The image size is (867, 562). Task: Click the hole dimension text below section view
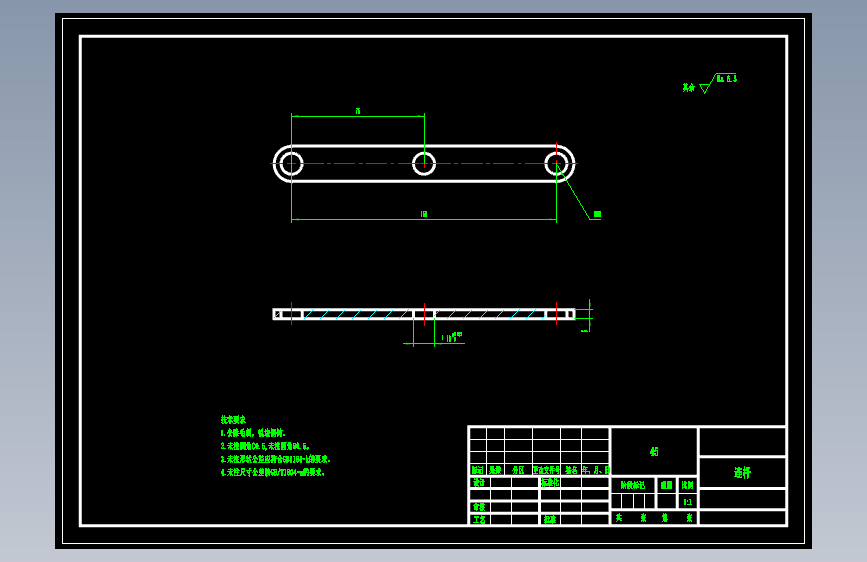452,337
